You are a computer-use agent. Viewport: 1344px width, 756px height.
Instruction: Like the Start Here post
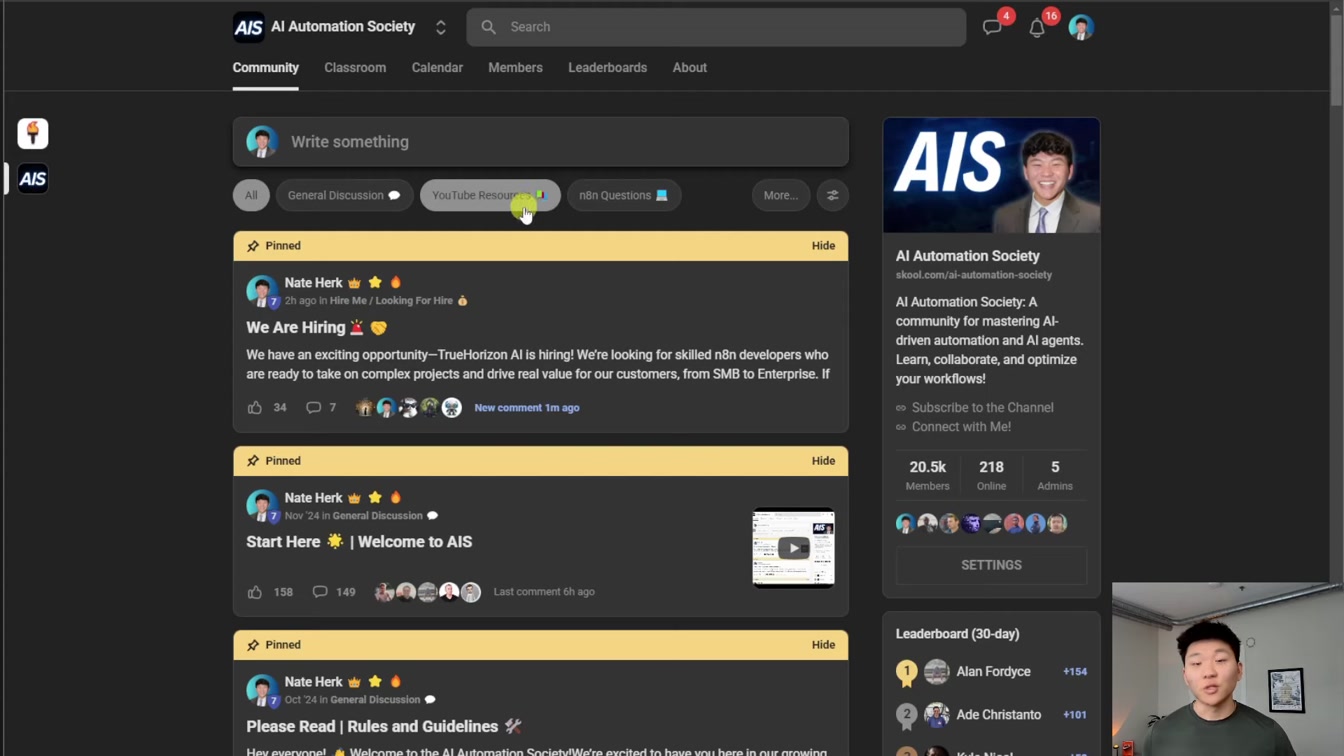[255, 592]
